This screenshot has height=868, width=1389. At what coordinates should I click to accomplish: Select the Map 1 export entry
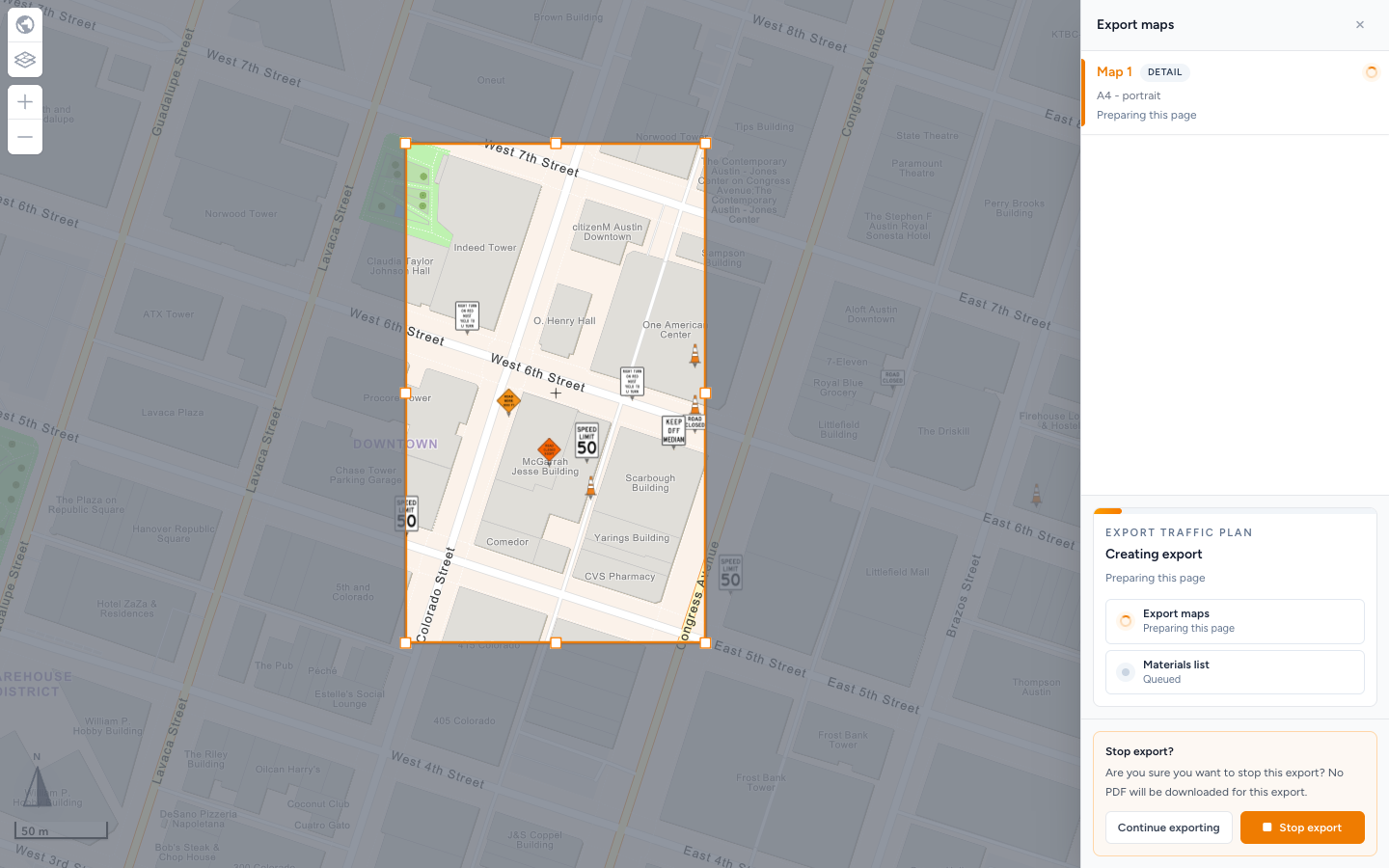pos(1235,93)
